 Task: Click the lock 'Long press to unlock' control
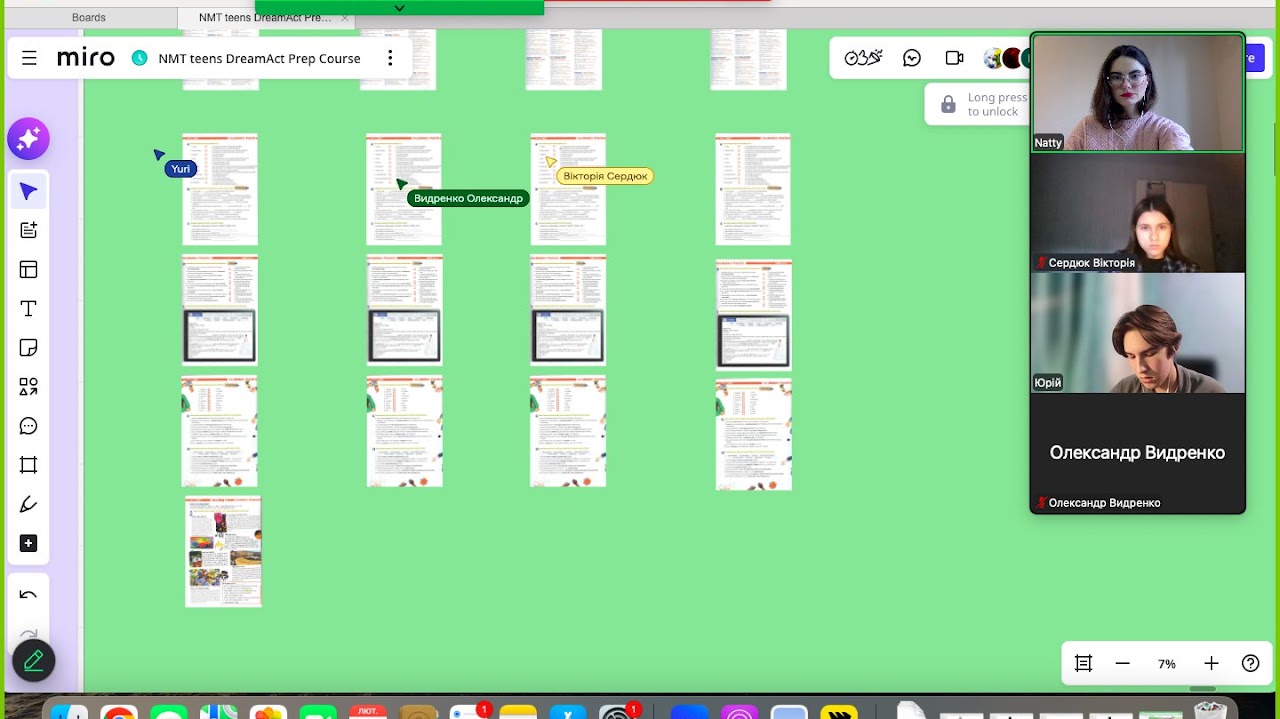[947, 104]
